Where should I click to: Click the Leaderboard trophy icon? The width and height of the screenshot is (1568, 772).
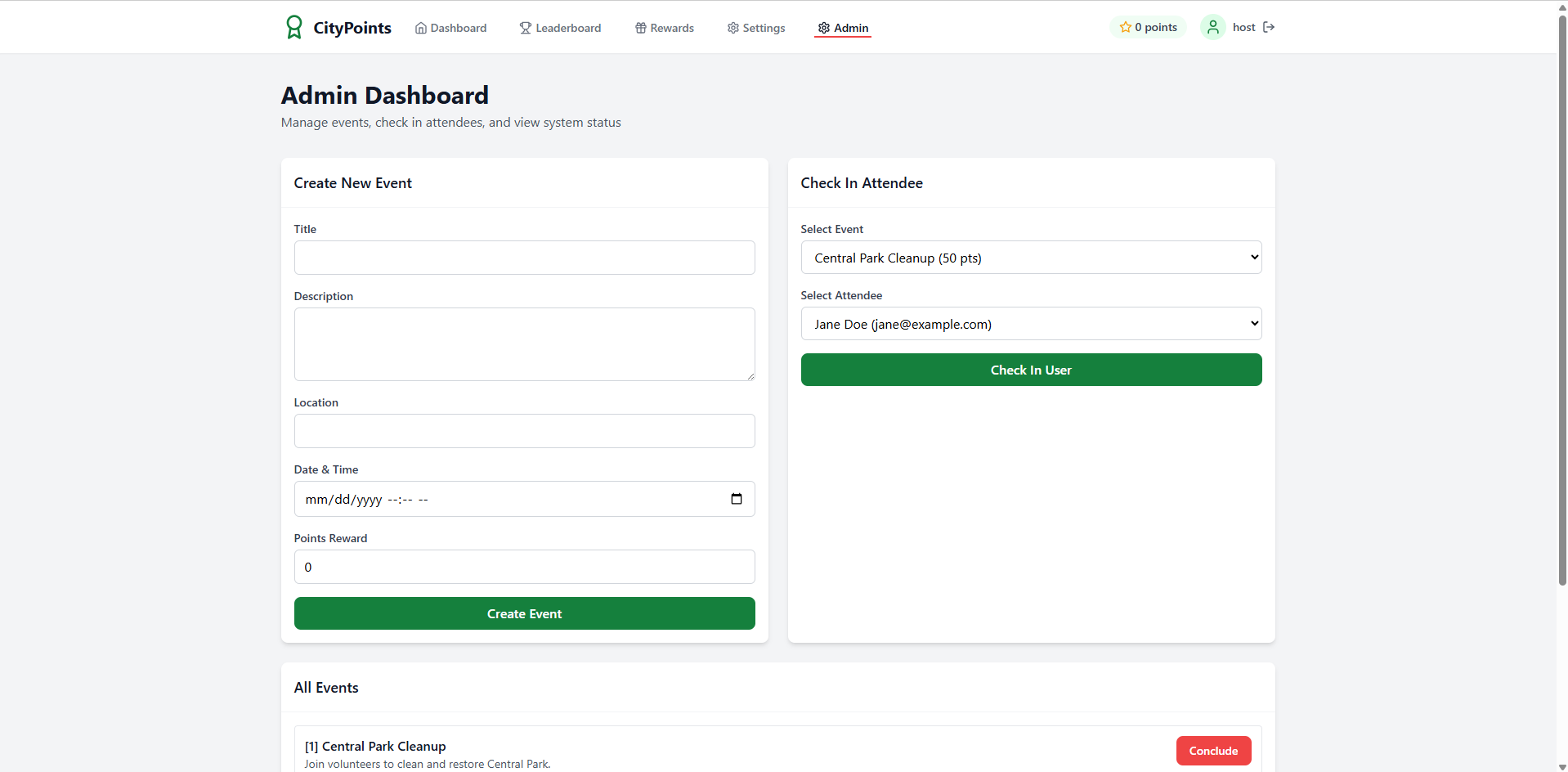(526, 28)
